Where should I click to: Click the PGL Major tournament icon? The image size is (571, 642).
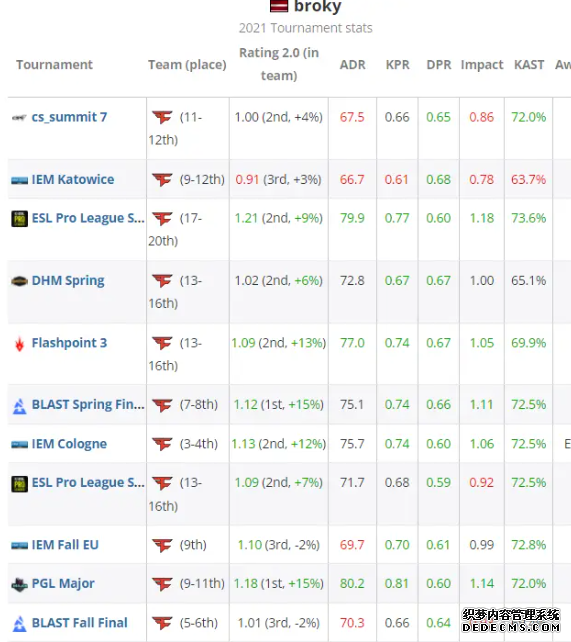pos(19,584)
